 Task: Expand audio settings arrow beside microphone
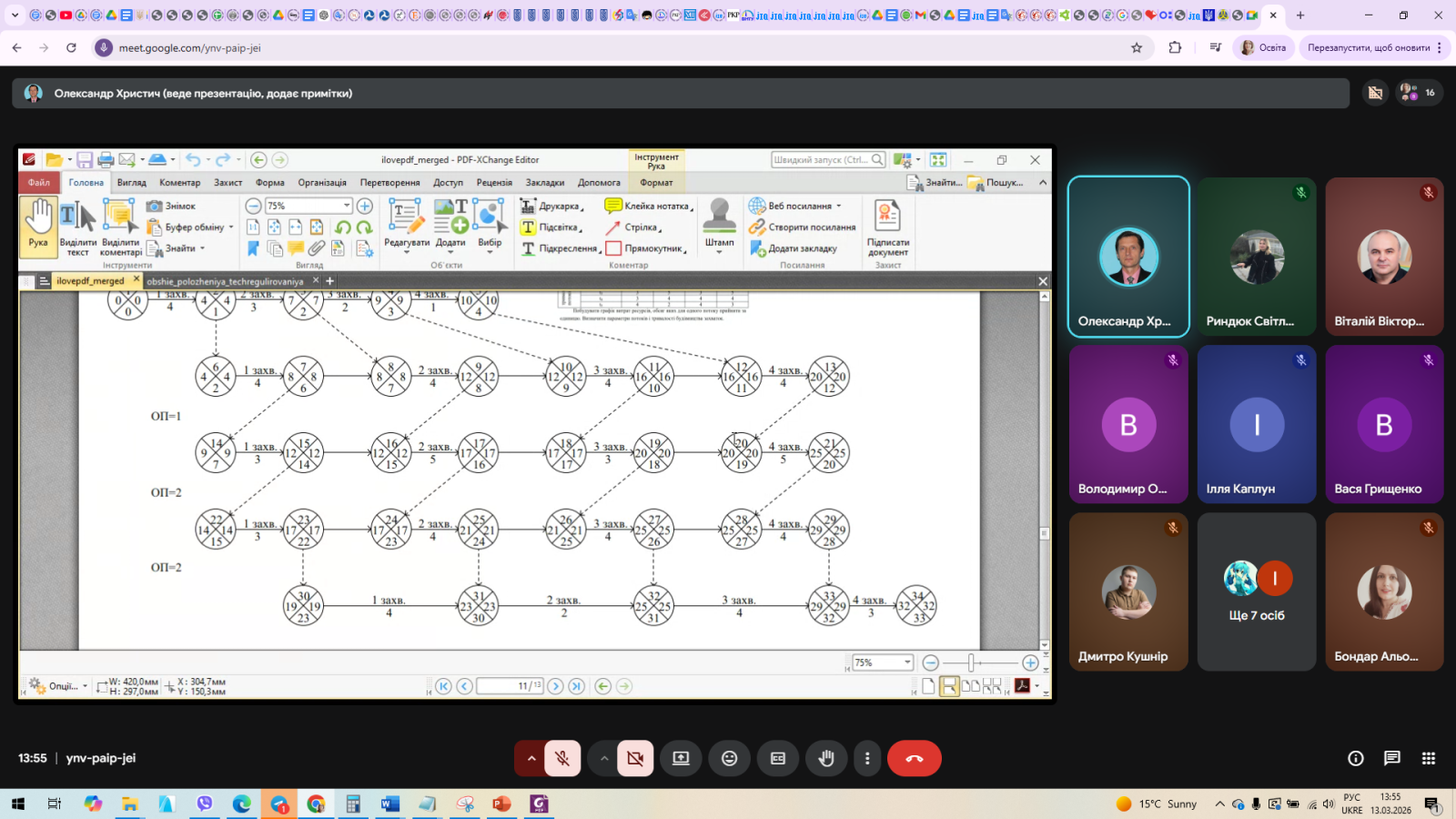coord(531,758)
